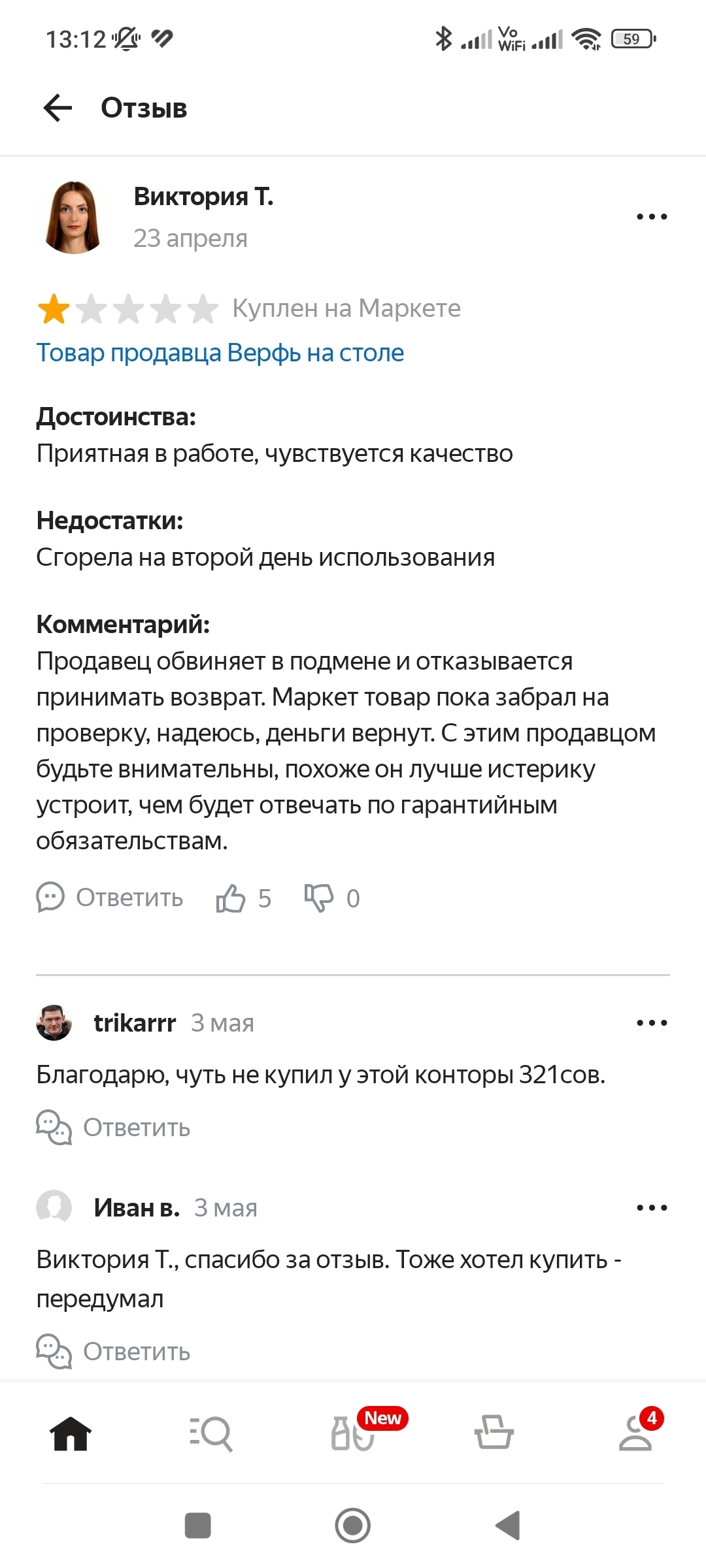The height and width of the screenshot is (1568, 706).
Task: Open the profile tab with badge
Action: pyautogui.click(x=635, y=1433)
